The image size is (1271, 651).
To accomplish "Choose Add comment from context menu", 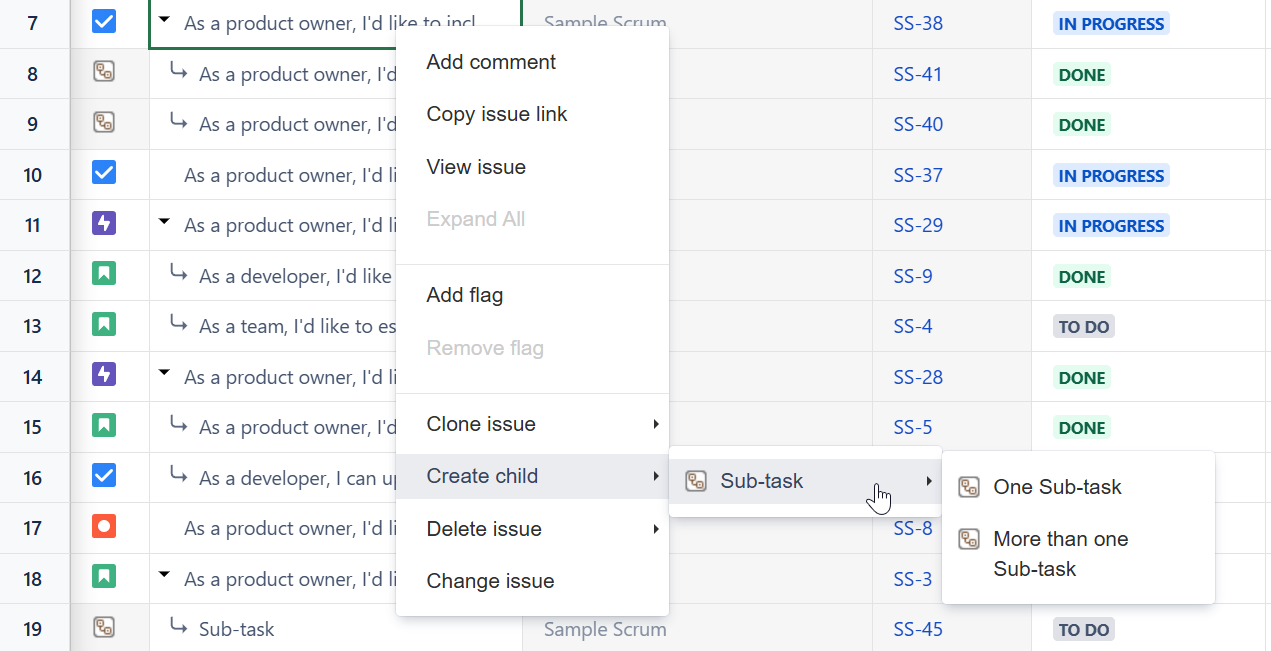I will 491,62.
